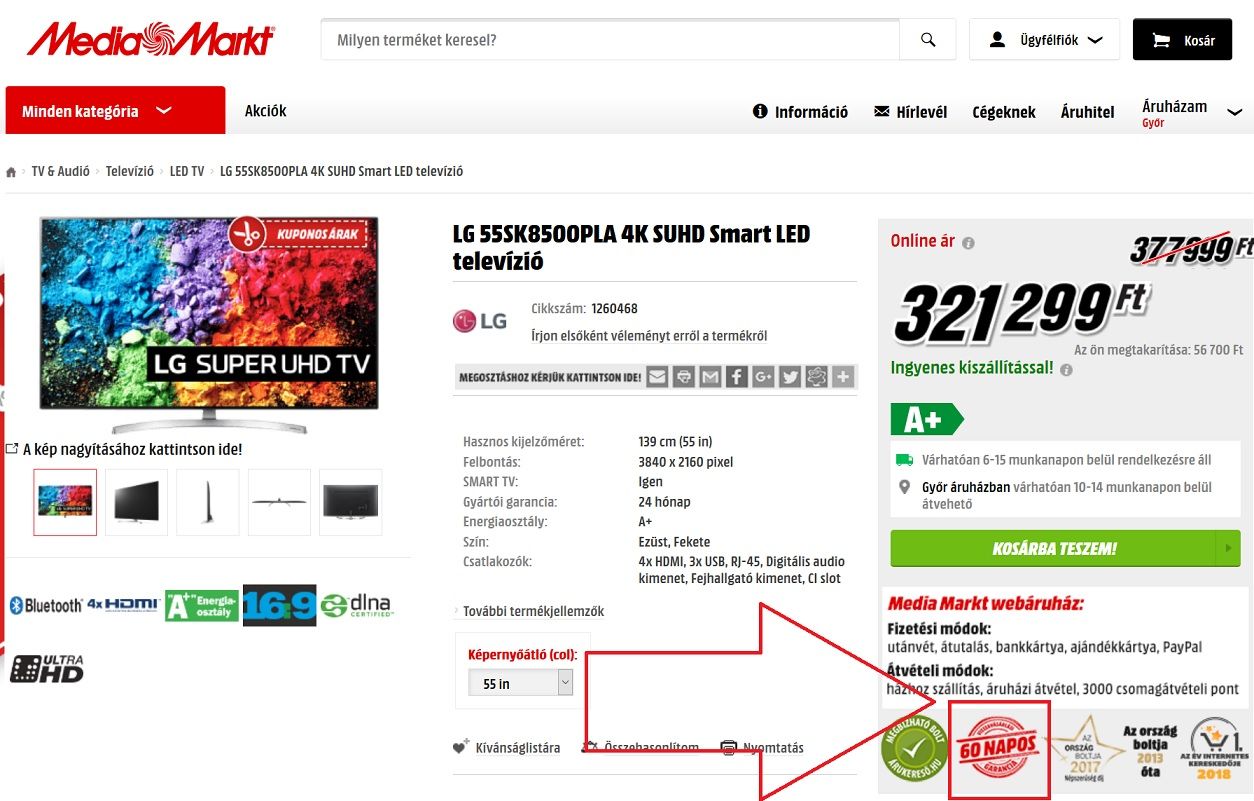This screenshot has width=1254, height=801.
Task: Expand the Minden kategória menu
Action: coord(115,111)
